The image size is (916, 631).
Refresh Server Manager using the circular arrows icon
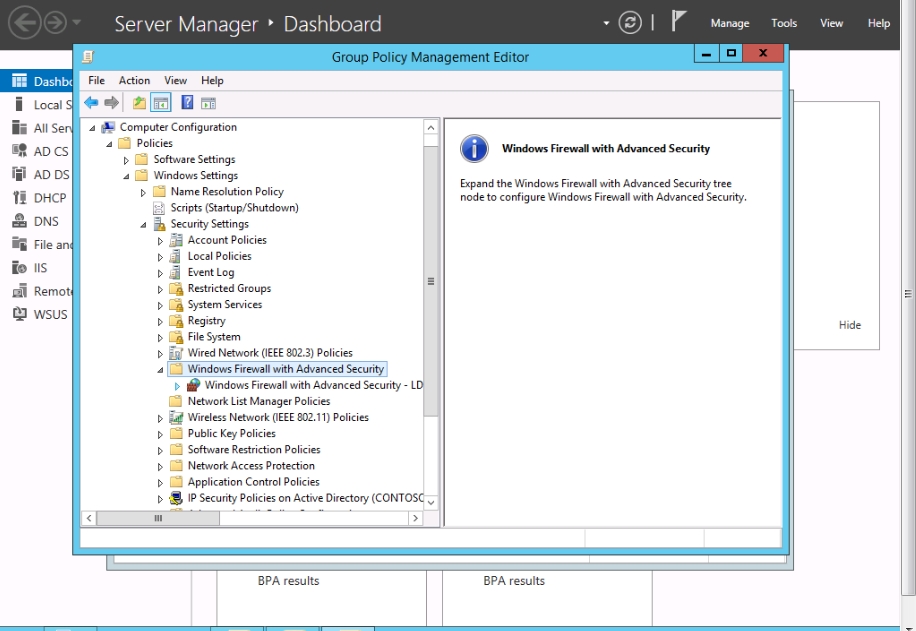pos(630,23)
